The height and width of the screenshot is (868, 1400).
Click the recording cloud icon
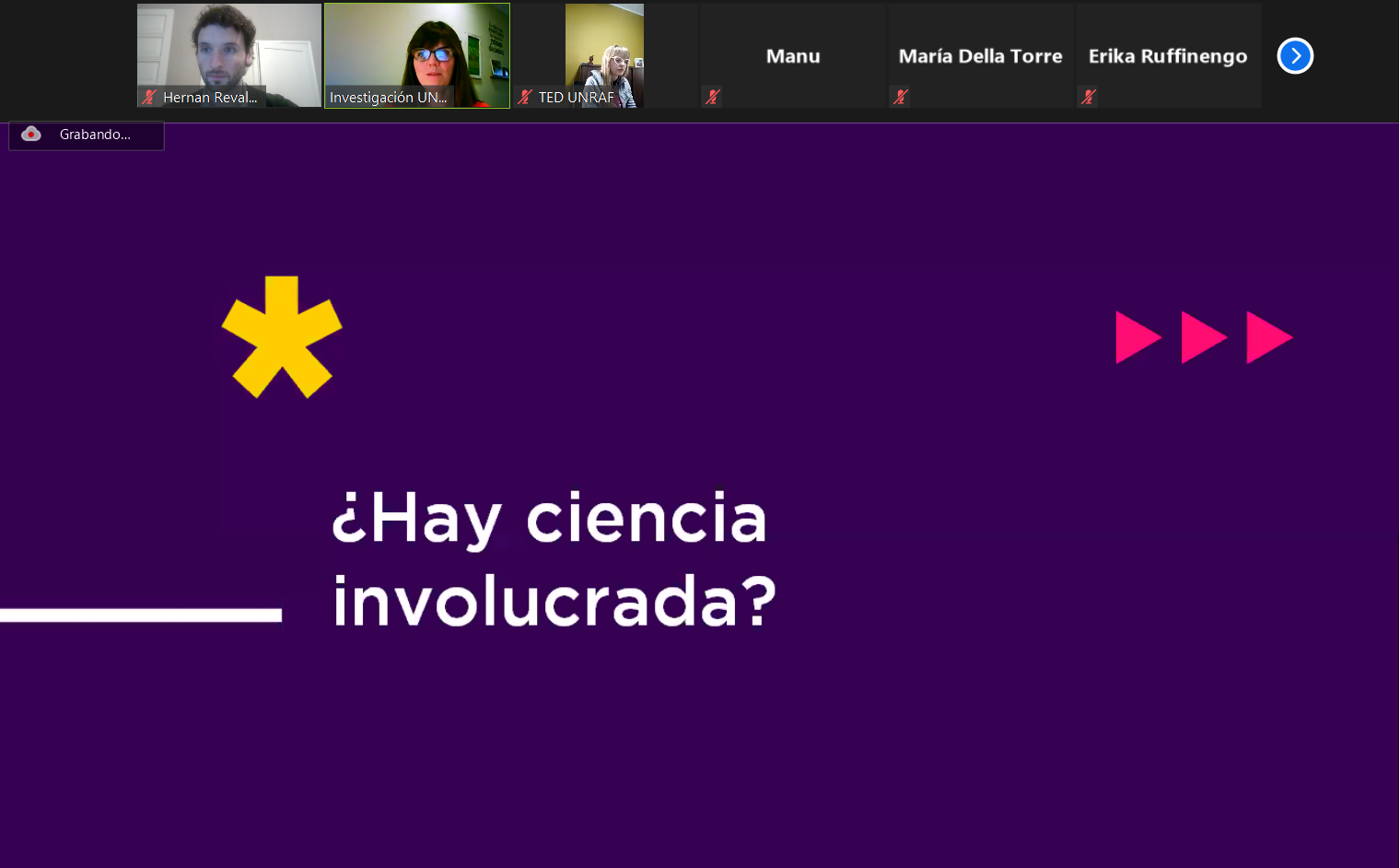31,135
